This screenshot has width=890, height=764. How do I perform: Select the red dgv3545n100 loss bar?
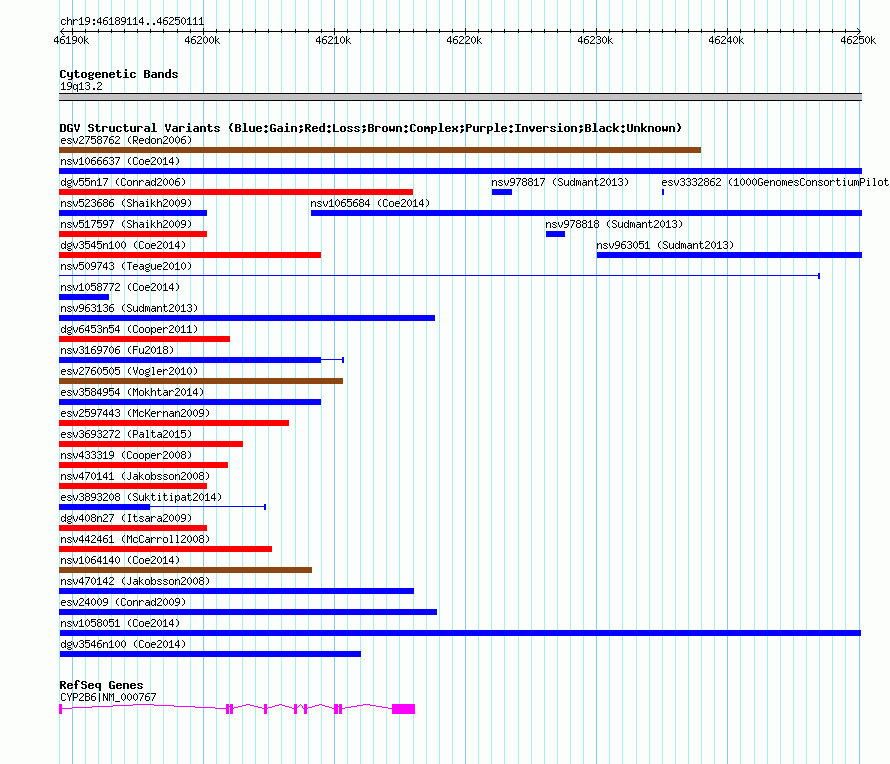pyautogui.click(x=190, y=255)
